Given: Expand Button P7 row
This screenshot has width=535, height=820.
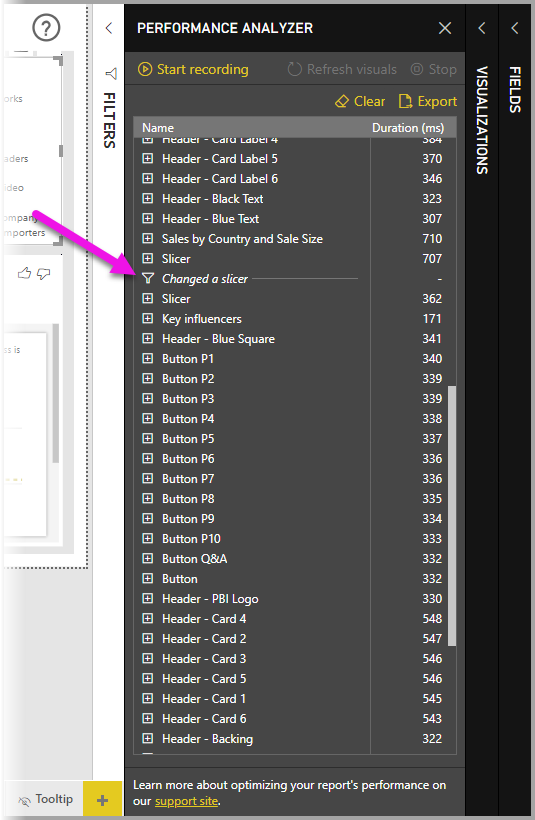Looking at the screenshot, I should 148,479.
